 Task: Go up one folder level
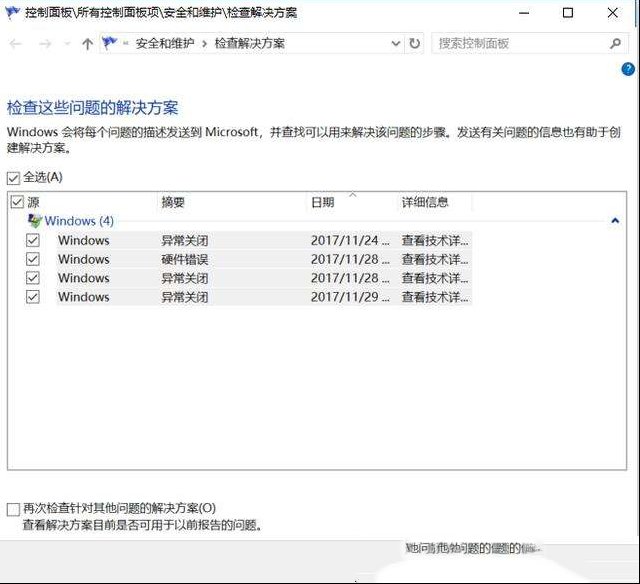[87, 43]
